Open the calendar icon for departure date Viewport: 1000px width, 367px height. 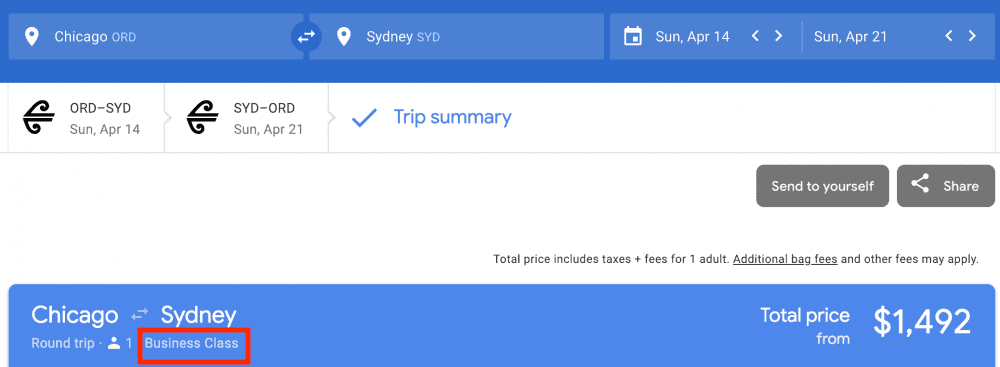(x=633, y=36)
